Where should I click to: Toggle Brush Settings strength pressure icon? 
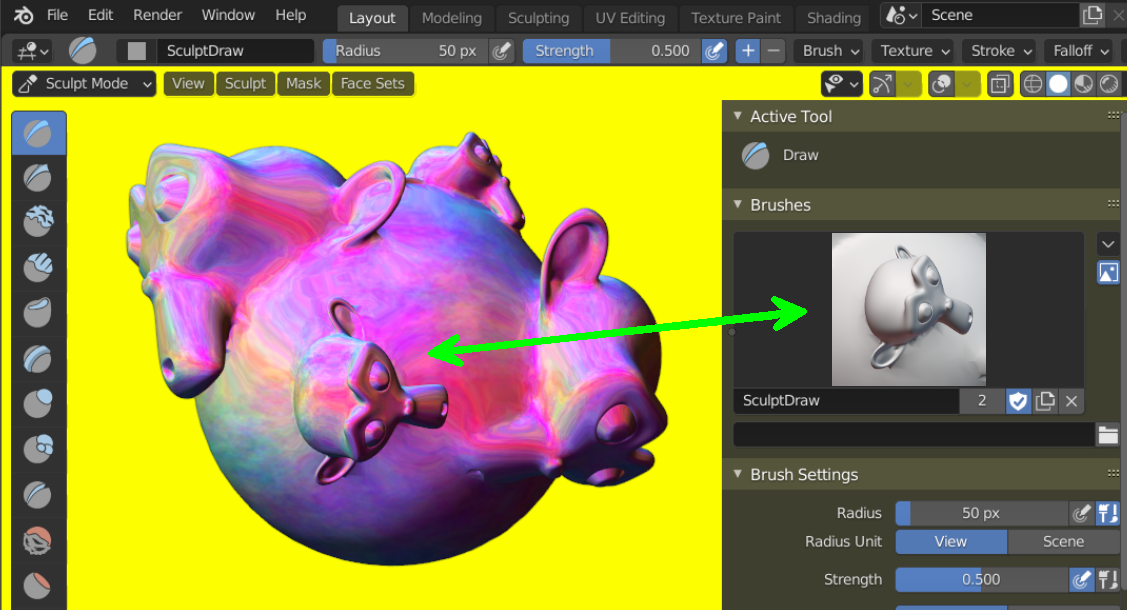pyautogui.click(x=1081, y=580)
